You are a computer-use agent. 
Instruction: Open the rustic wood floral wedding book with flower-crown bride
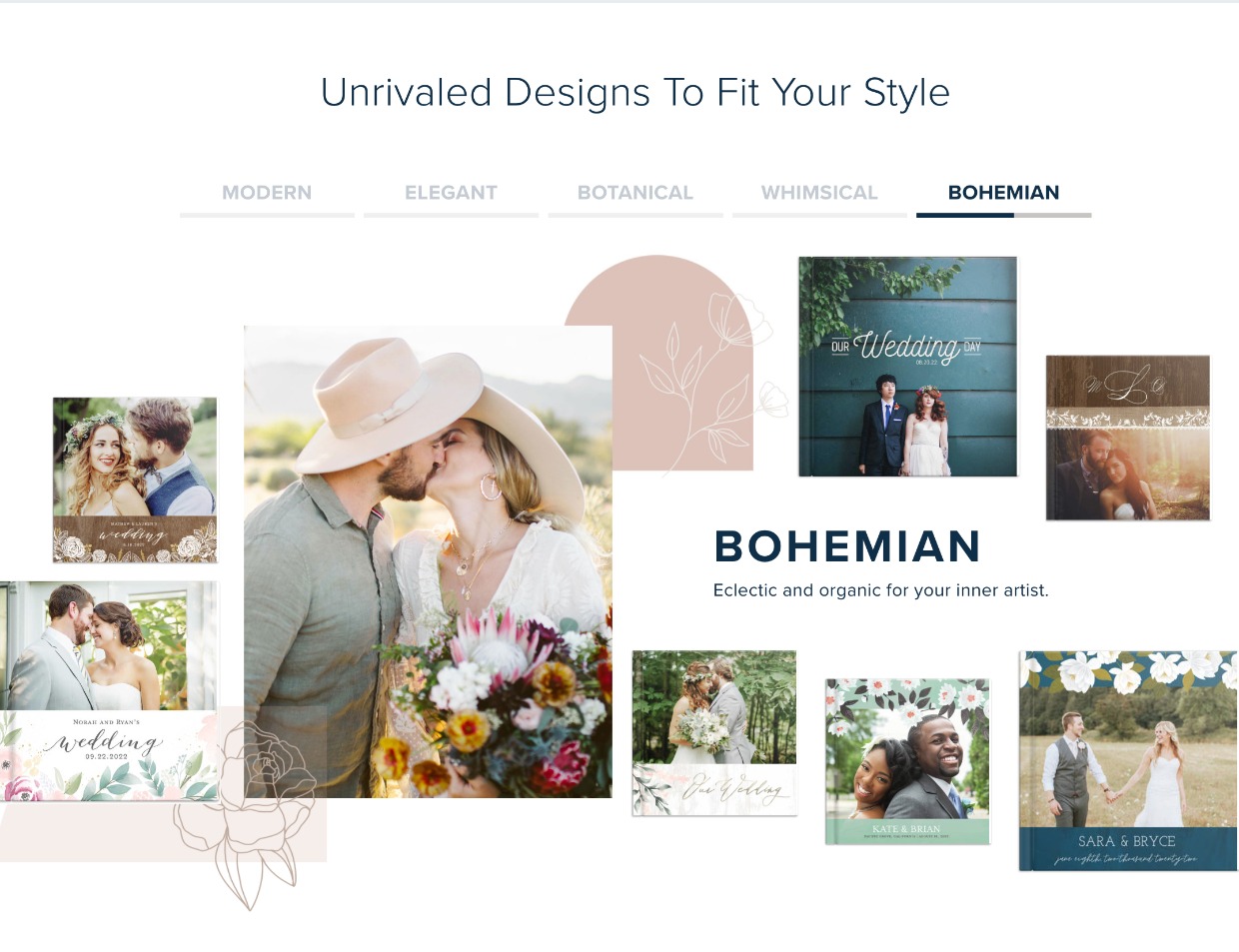pyautogui.click(x=135, y=479)
